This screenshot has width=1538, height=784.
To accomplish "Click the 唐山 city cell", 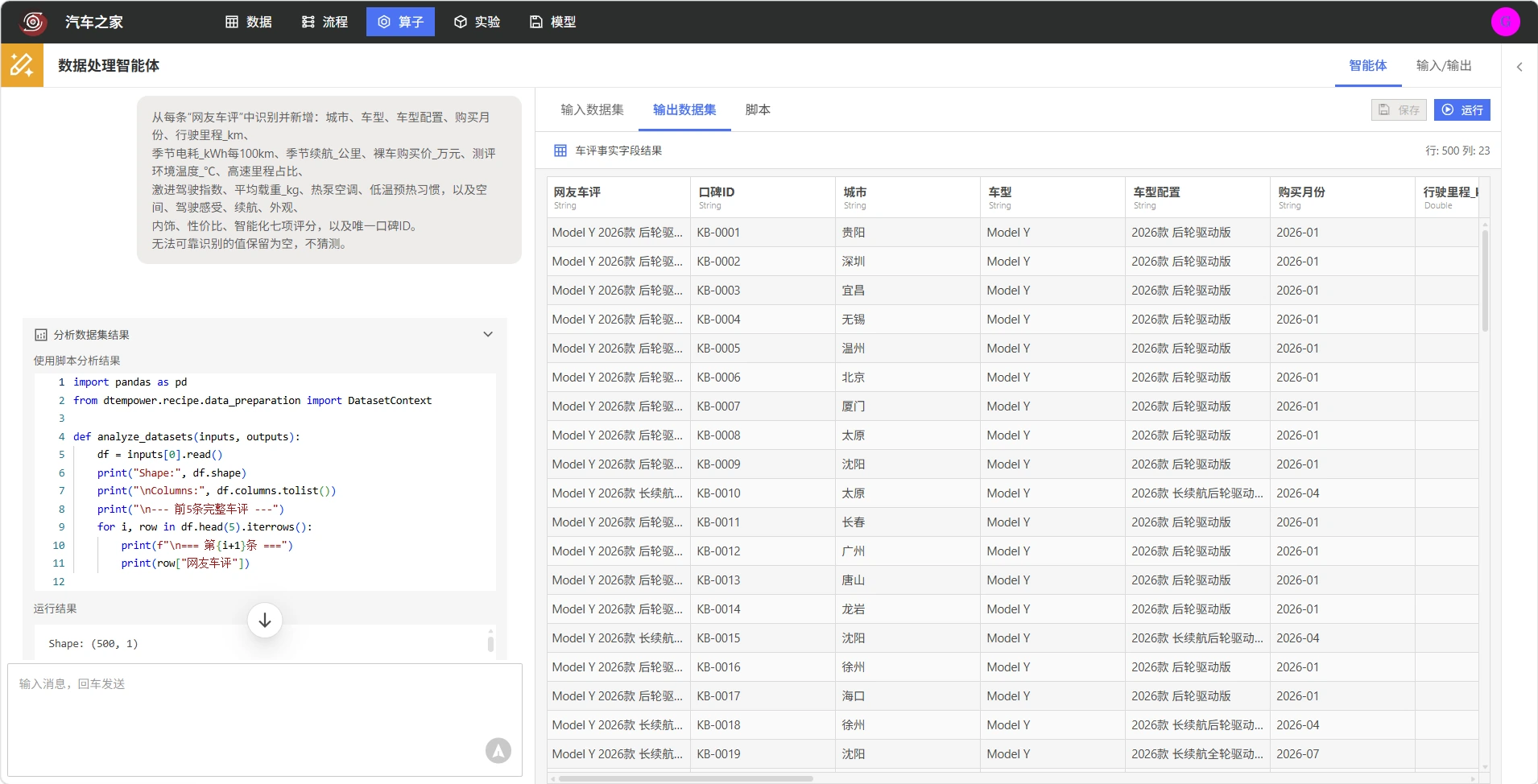I will coord(908,580).
